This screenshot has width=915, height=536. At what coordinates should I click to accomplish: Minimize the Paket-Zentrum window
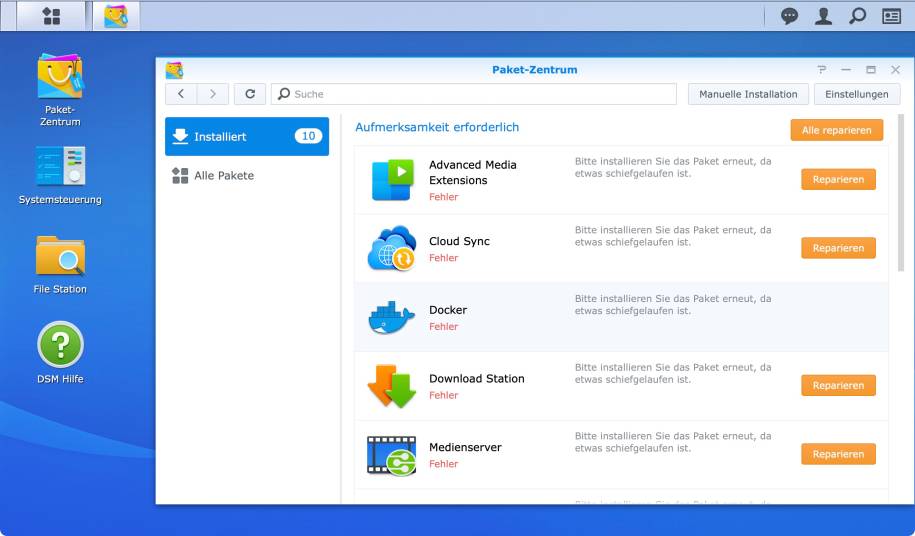click(x=846, y=69)
